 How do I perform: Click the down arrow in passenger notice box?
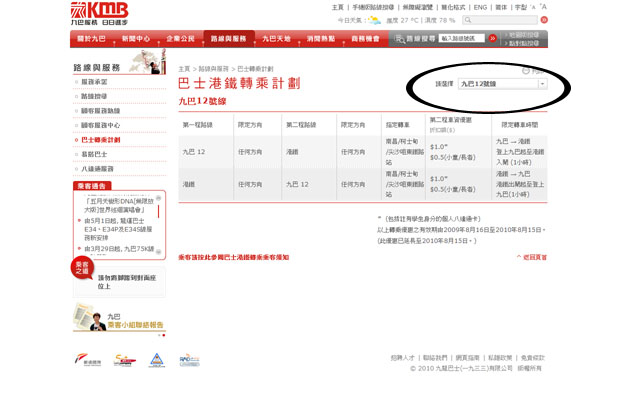coord(159,252)
